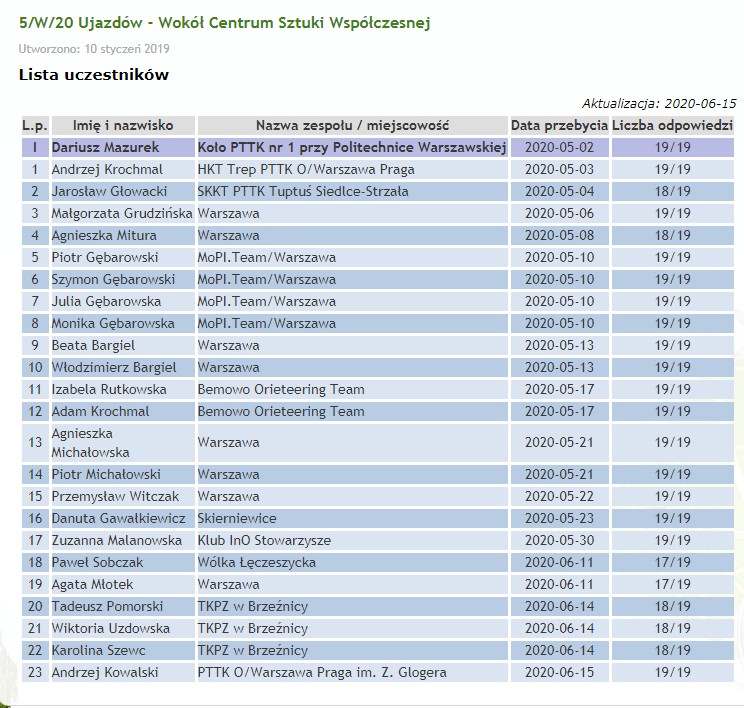Select the name Szymon Gębarowski
This screenshot has width=744, height=708.
(x=113, y=279)
